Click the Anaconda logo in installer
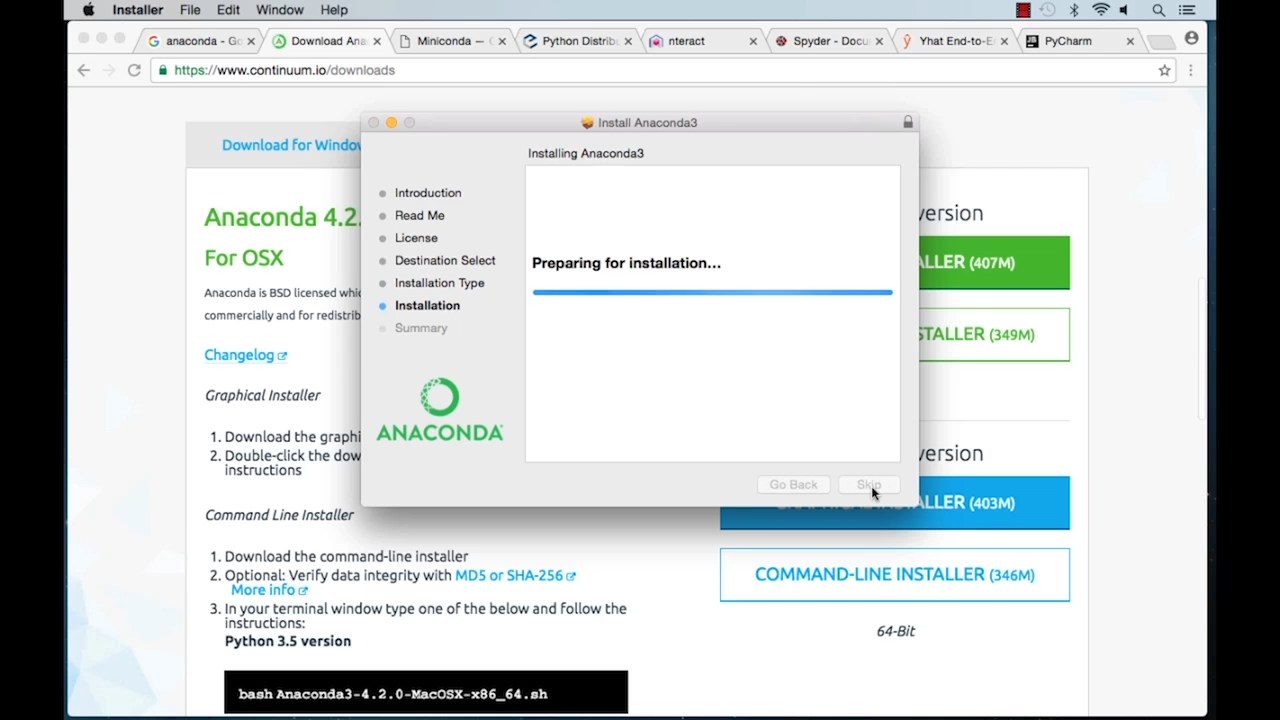The height and width of the screenshot is (720, 1280). pyautogui.click(x=440, y=410)
